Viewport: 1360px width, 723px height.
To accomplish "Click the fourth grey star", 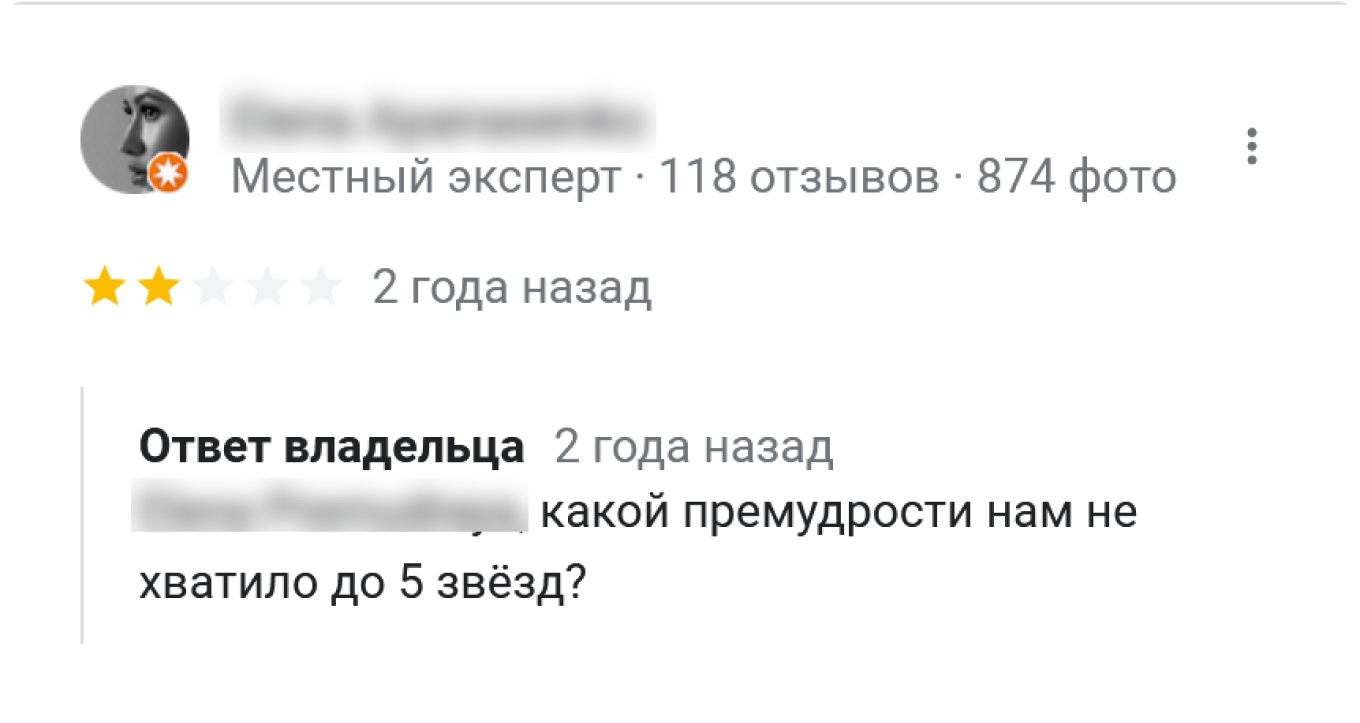I will 266,287.
